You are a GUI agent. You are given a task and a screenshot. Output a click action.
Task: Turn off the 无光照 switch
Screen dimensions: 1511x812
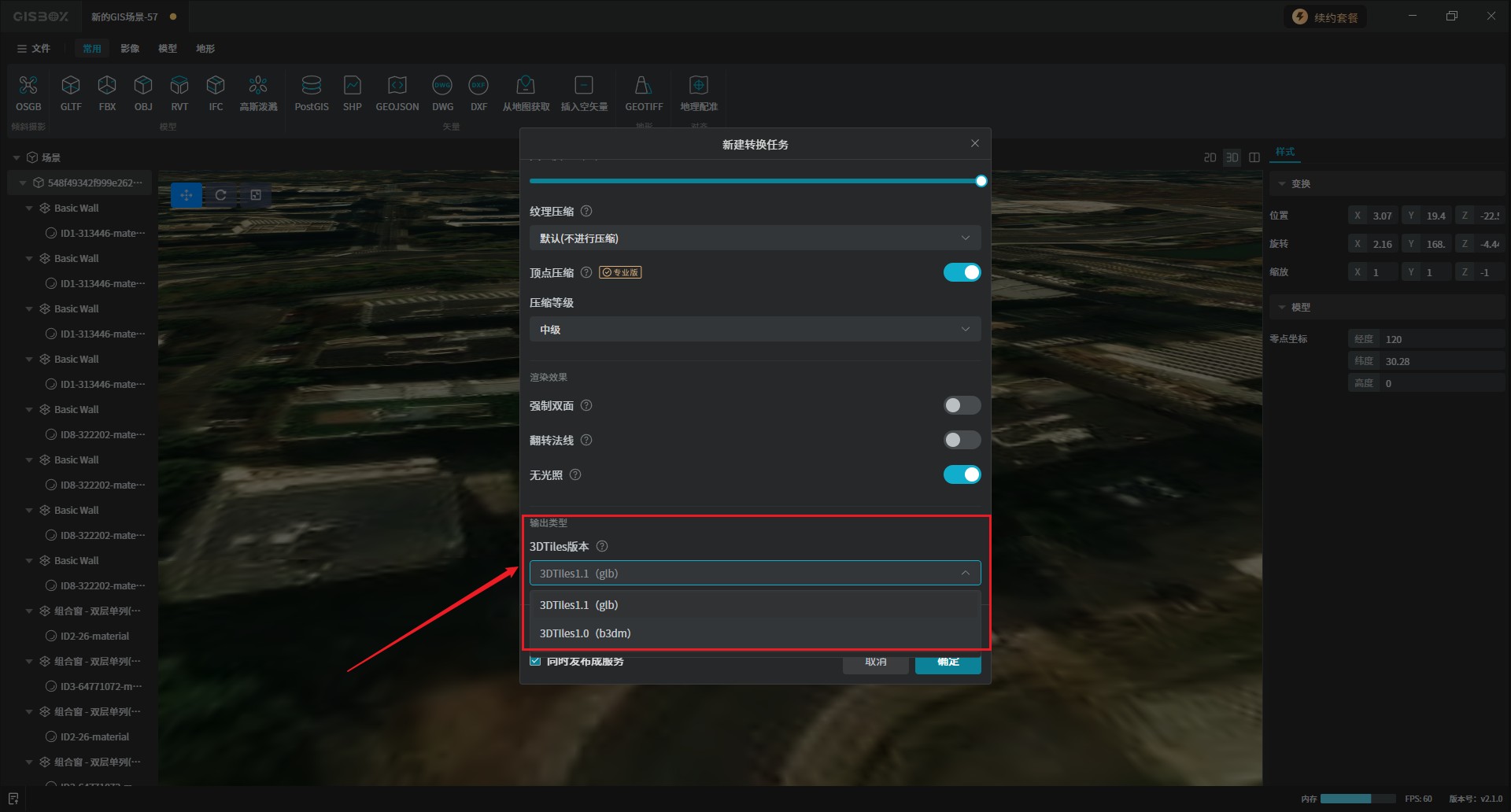pyautogui.click(x=962, y=474)
